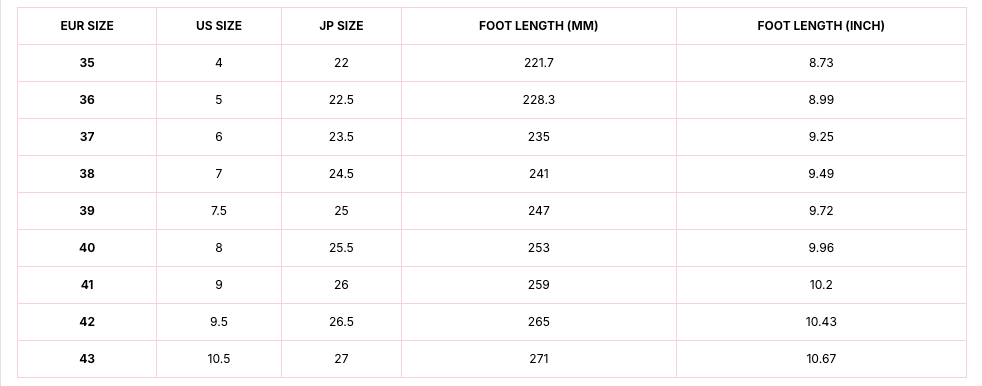982x386 pixels.
Task: Click the US size 7.5 cell
Action: [x=219, y=211]
